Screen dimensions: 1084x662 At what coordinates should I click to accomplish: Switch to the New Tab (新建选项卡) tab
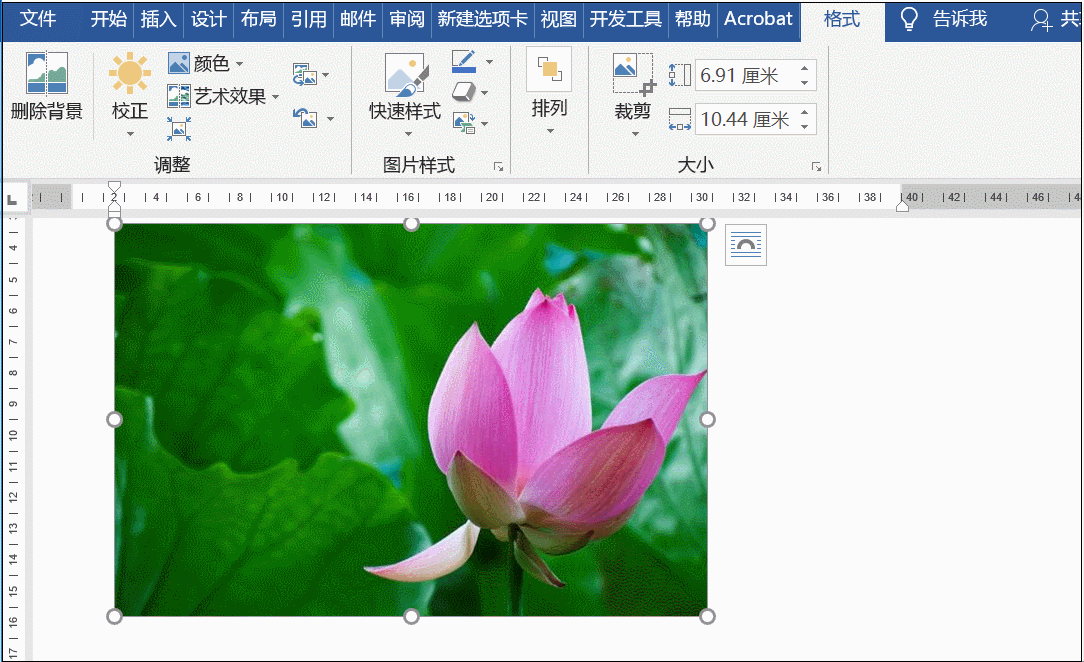pos(483,19)
